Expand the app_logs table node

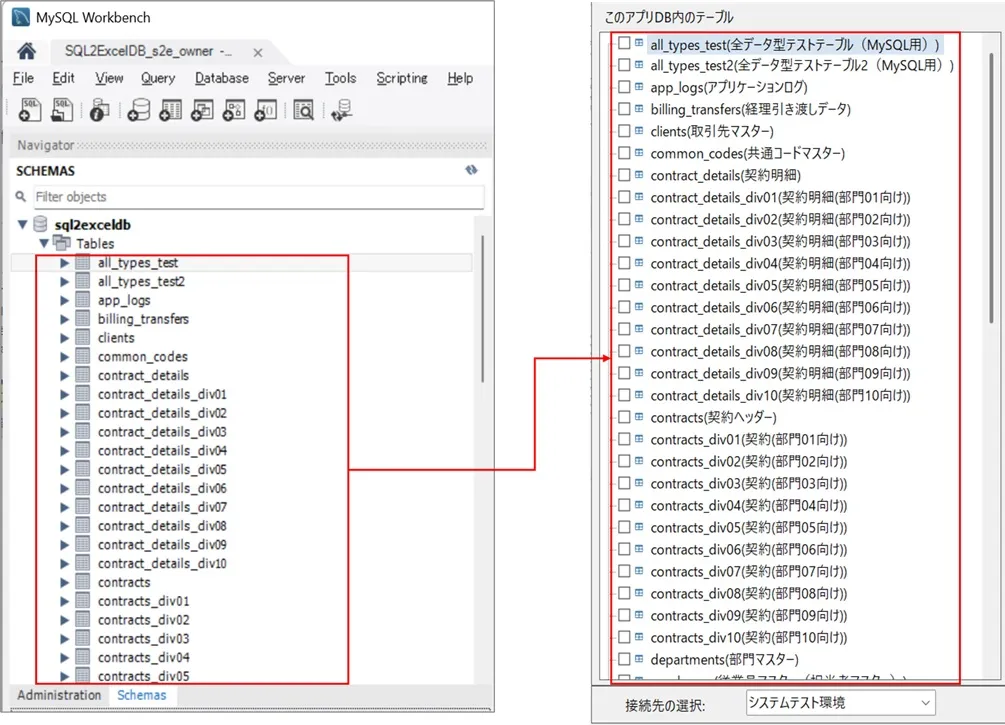click(x=64, y=300)
